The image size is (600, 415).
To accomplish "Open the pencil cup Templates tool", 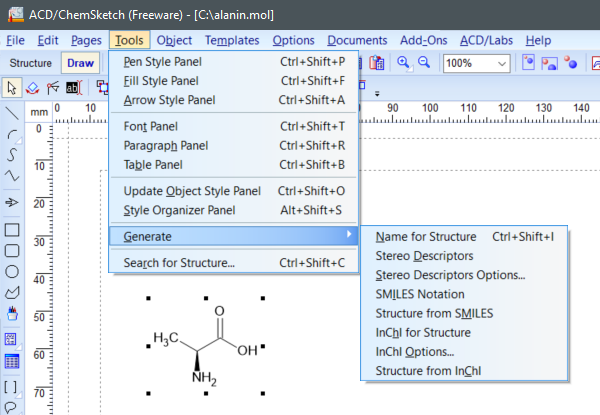I will [12, 313].
